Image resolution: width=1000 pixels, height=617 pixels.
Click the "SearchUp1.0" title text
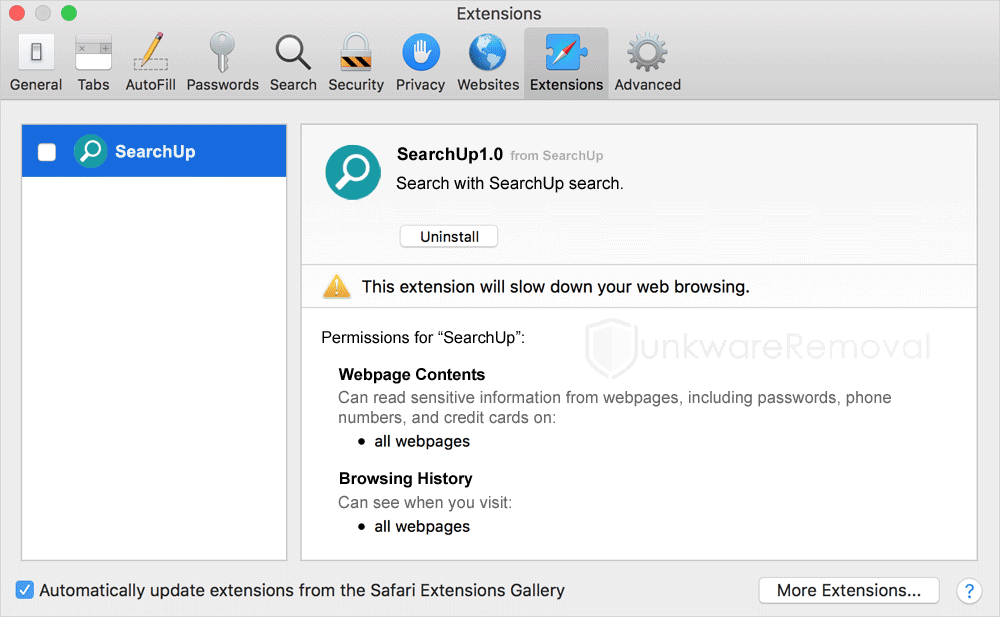[450, 154]
